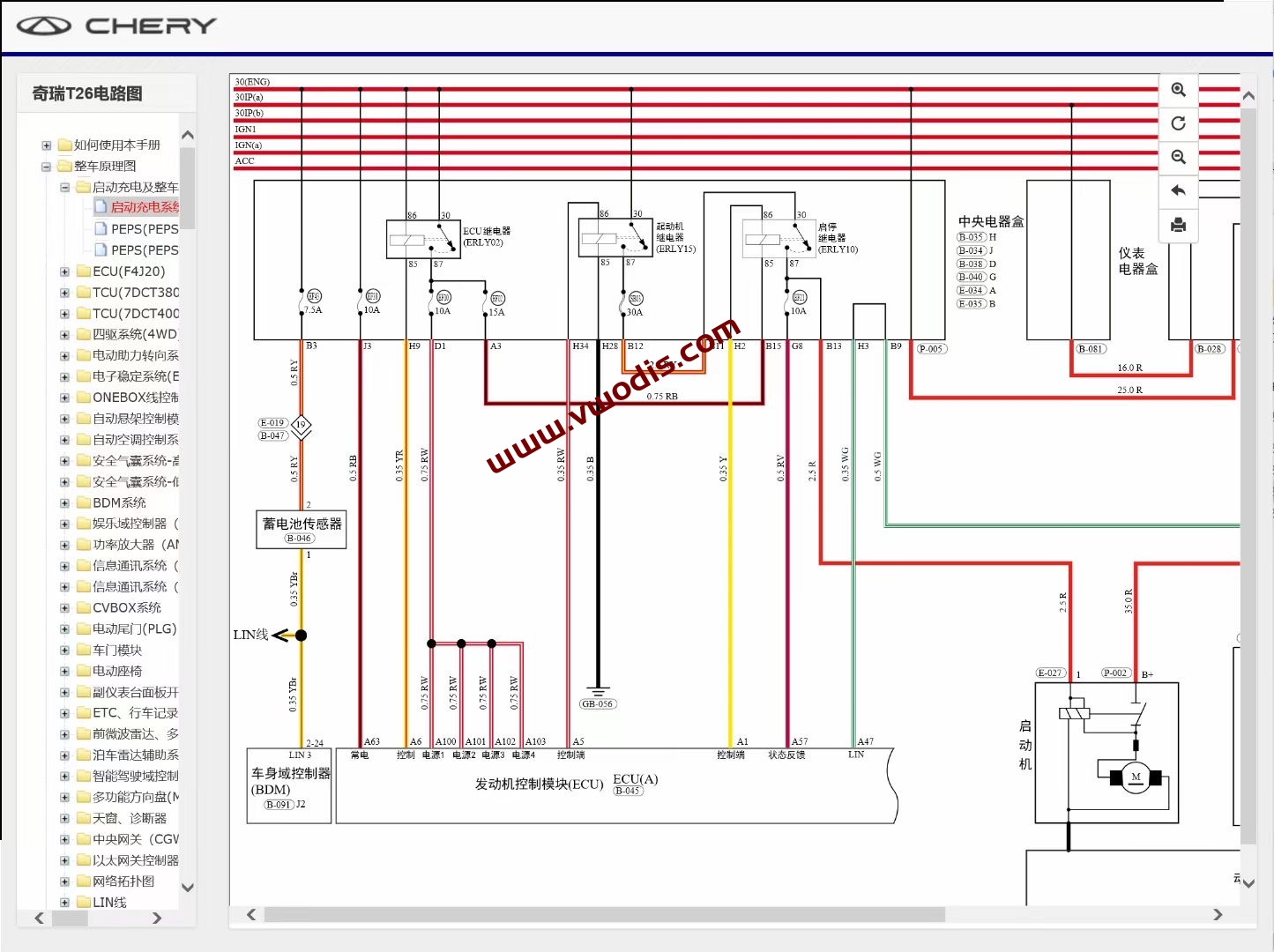Click the folder icon beside 电动尾门(PLG)

[84, 629]
